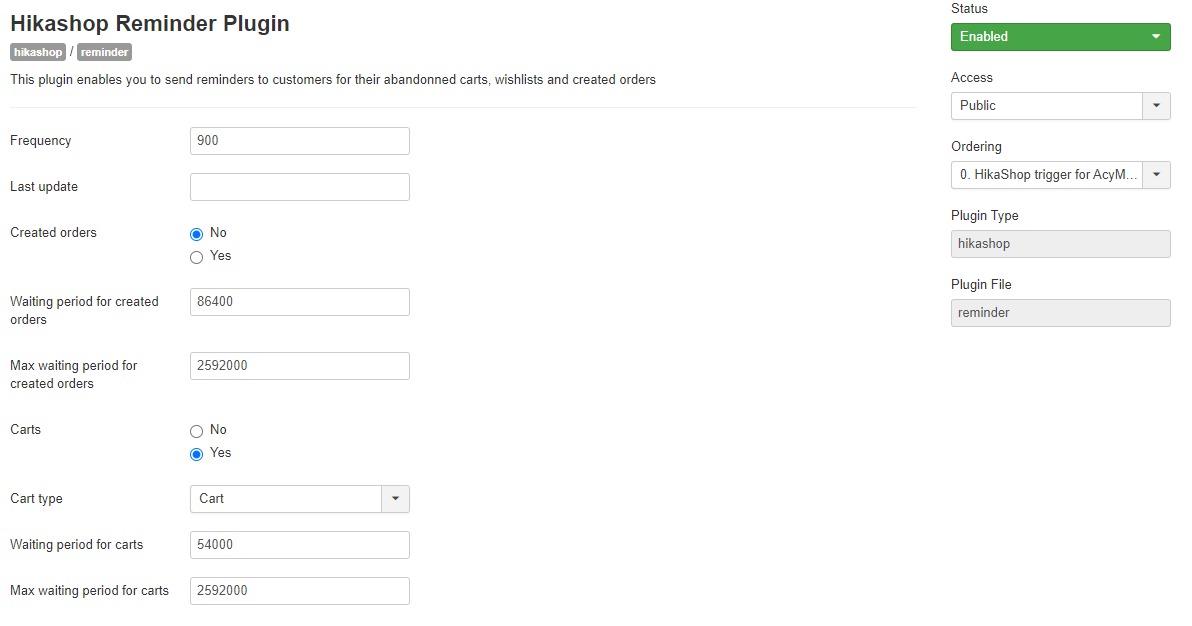
Task: Click the Frequency input field
Action: [300, 141]
